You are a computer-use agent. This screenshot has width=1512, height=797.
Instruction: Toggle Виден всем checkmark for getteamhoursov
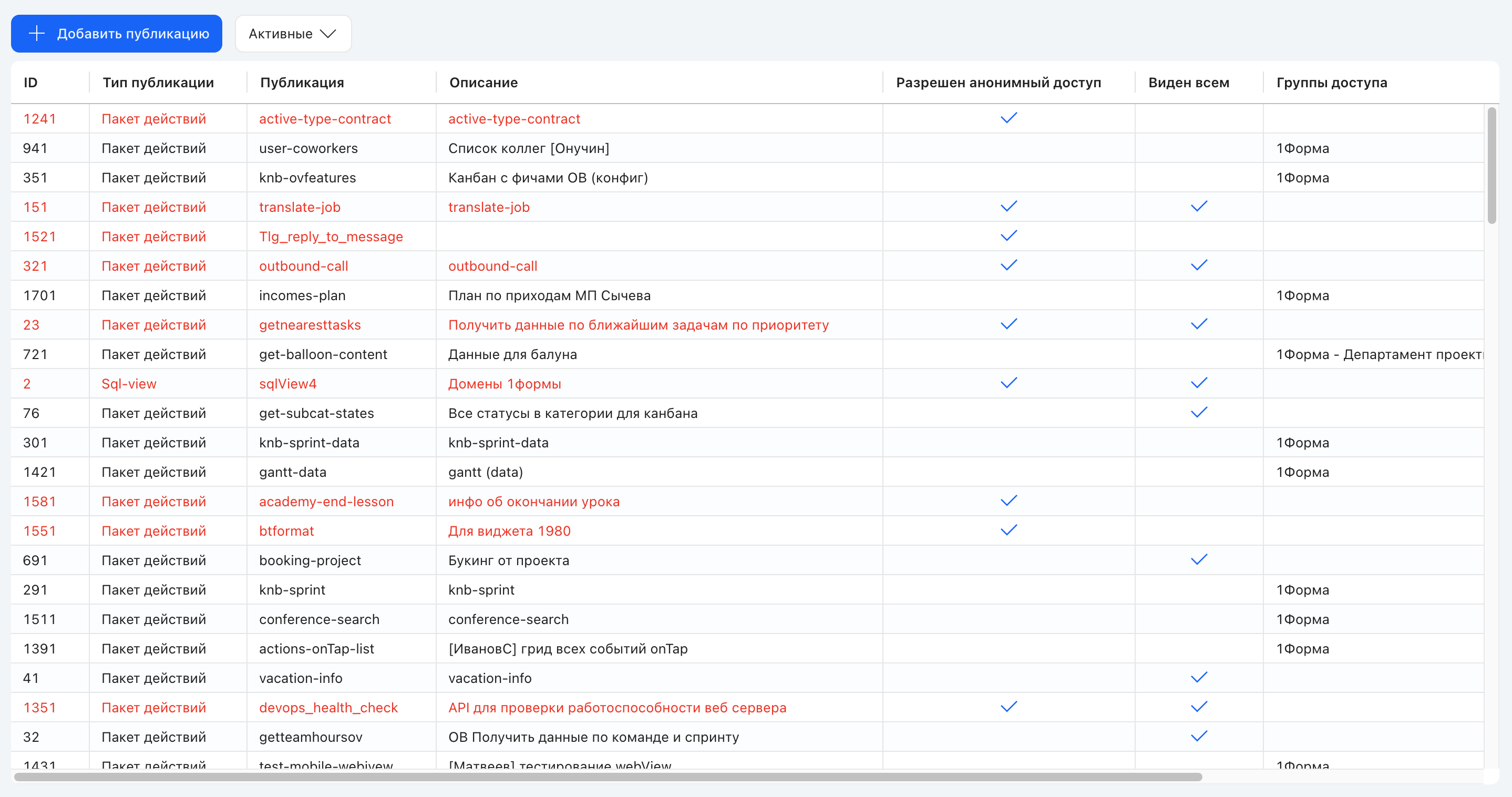pyautogui.click(x=1199, y=736)
